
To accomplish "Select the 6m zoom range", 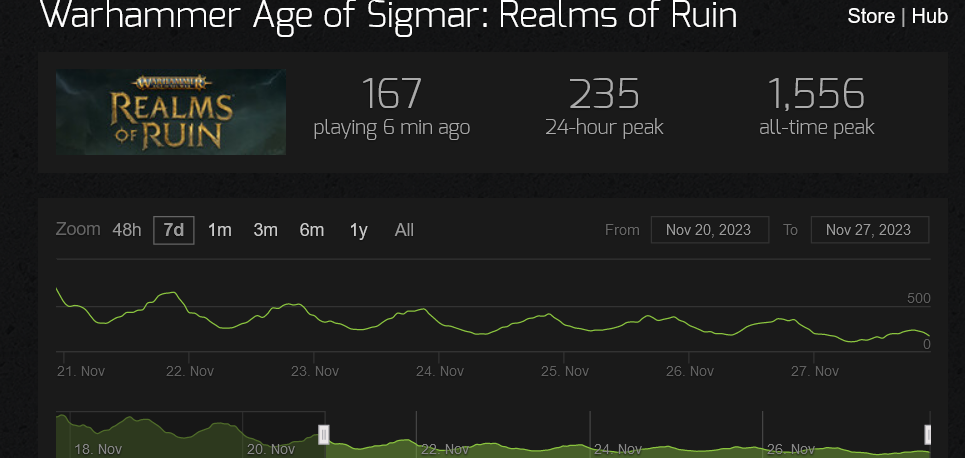I will coord(311,230).
